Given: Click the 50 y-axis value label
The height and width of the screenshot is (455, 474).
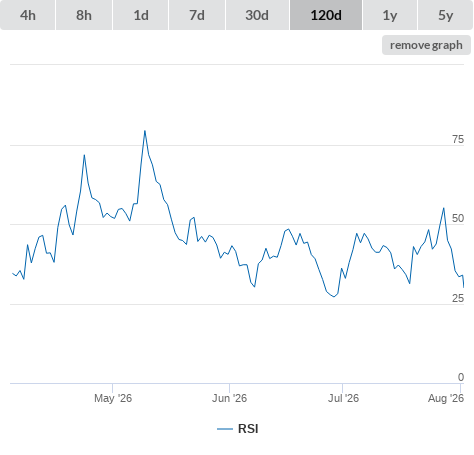Looking at the screenshot, I should (x=458, y=218).
